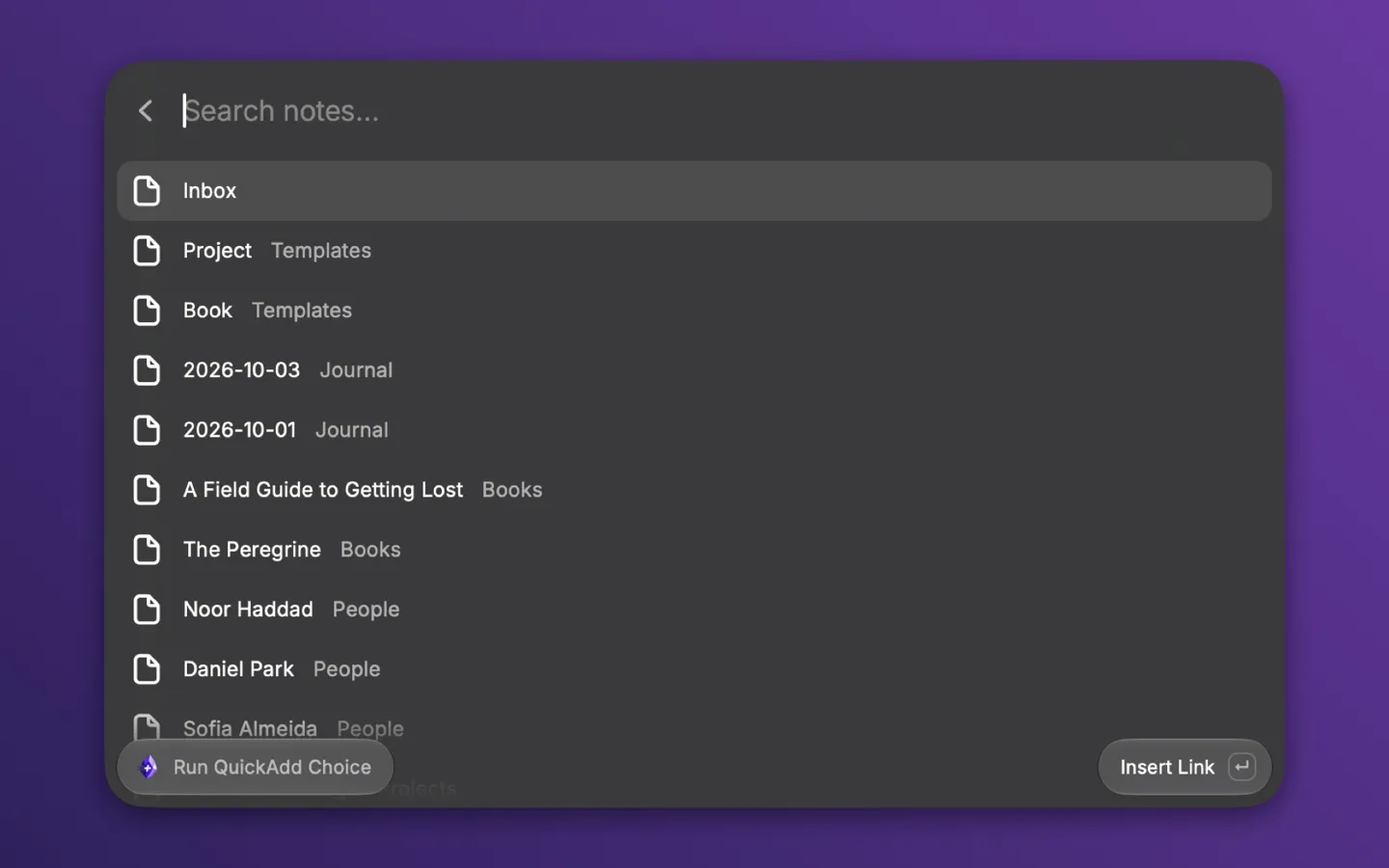Pick A Field Guide to Getting Lost
The height and width of the screenshot is (868, 1389).
click(694, 490)
